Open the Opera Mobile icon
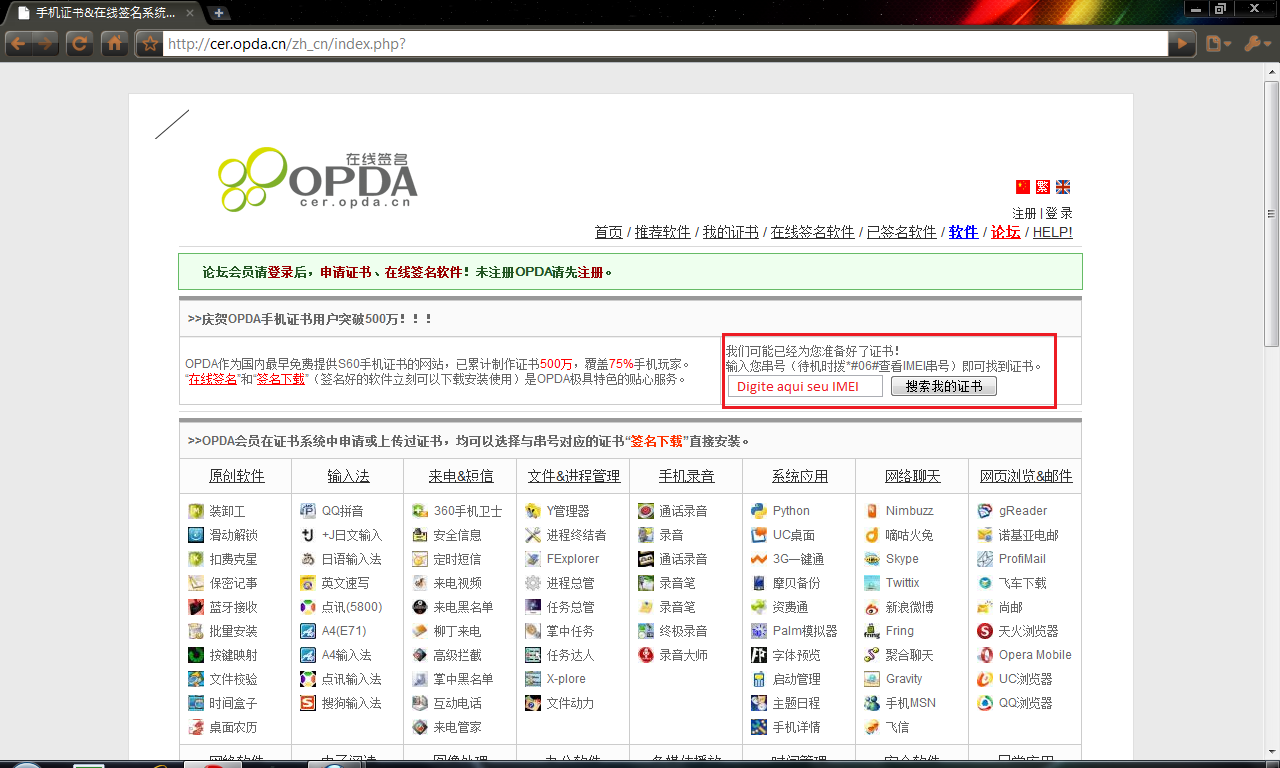The image size is (1280, 768). [x=985, y=655]
